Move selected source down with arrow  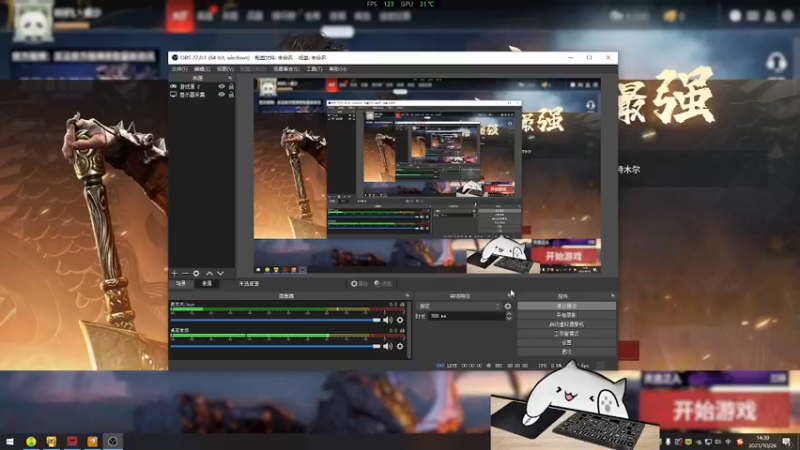click(220, 273)
